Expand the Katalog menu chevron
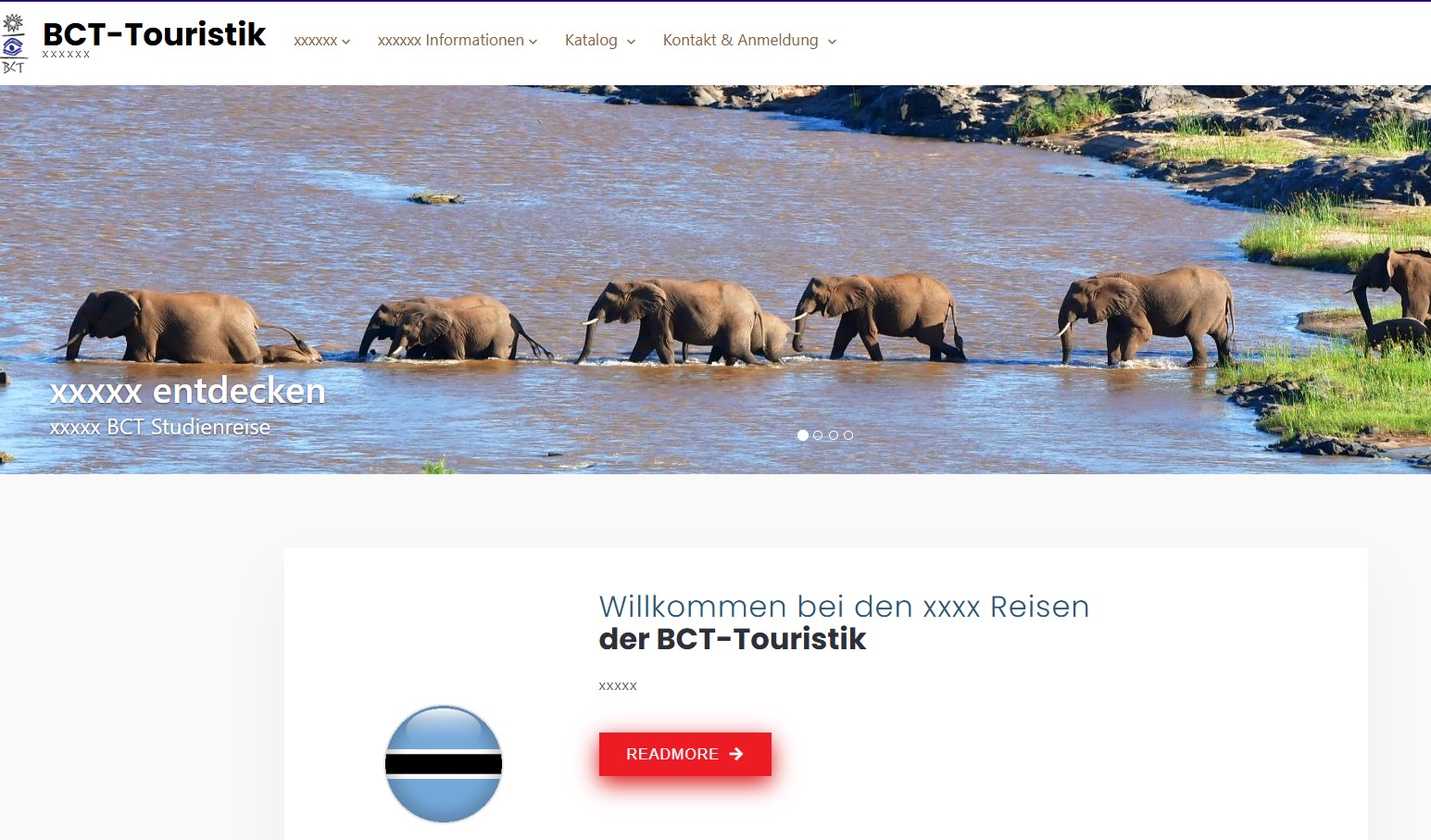Image resolution: width=1431 pixels, height=840 pixels. pos(631,42)
